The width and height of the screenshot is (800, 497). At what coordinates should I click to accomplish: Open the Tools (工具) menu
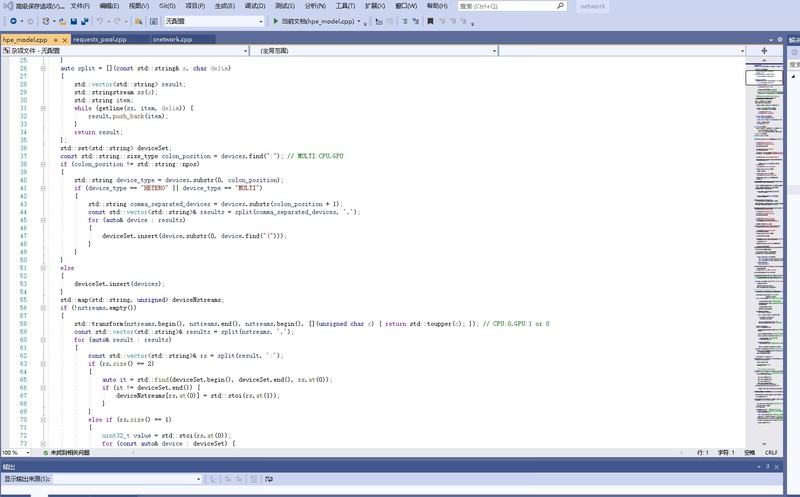[x=345, y=6]
